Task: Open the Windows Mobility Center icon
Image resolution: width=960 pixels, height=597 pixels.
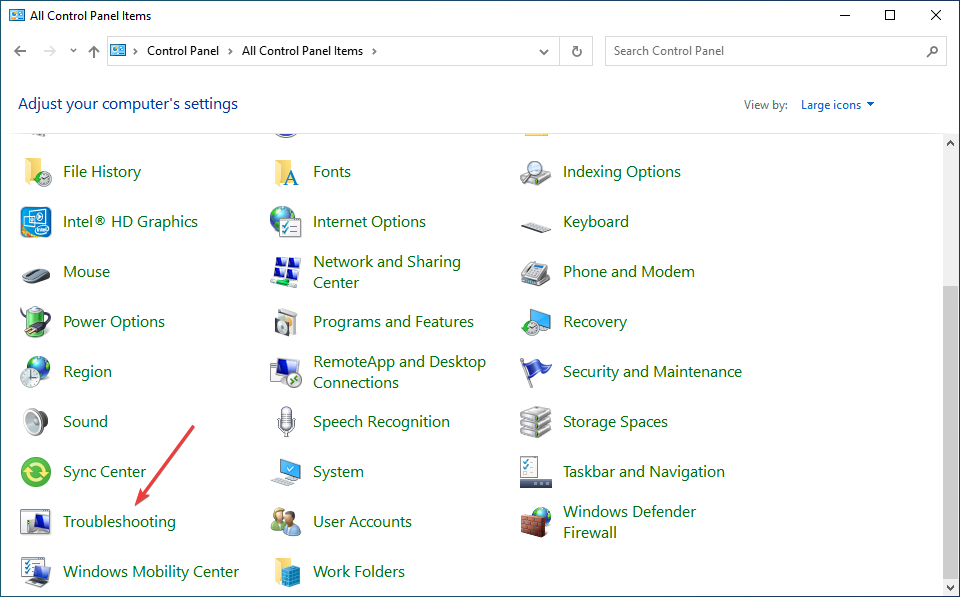Action: coord(36,572)
